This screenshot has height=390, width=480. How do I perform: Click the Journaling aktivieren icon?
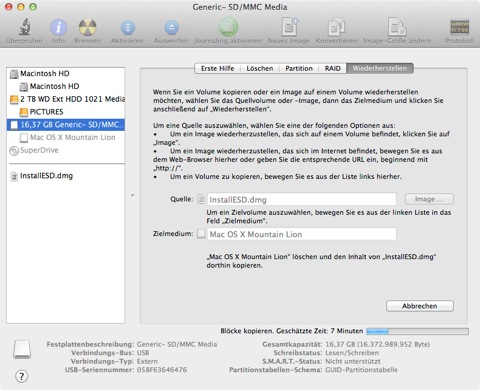point(228,27)
